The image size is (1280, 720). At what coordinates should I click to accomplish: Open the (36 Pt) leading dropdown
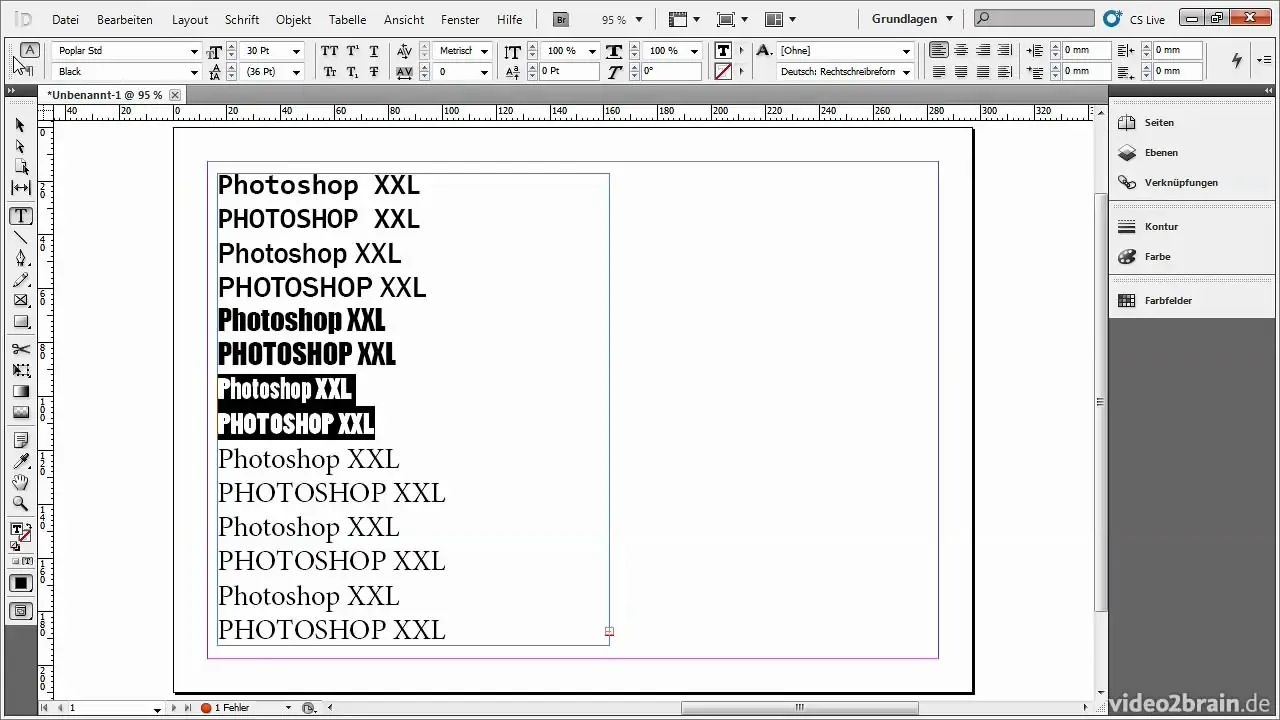coord(296,72)
